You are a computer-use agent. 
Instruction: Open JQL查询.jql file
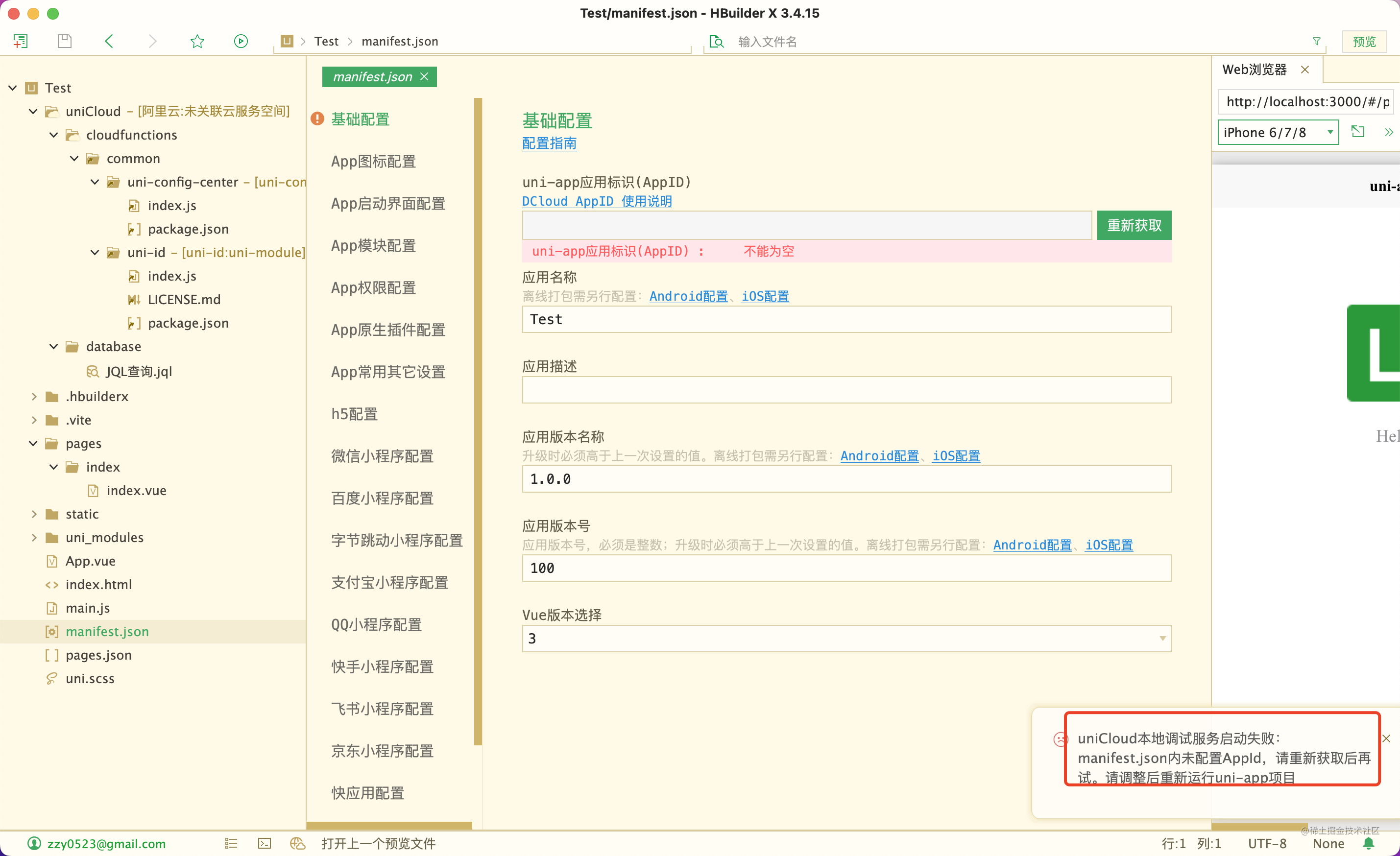point(139,372)
